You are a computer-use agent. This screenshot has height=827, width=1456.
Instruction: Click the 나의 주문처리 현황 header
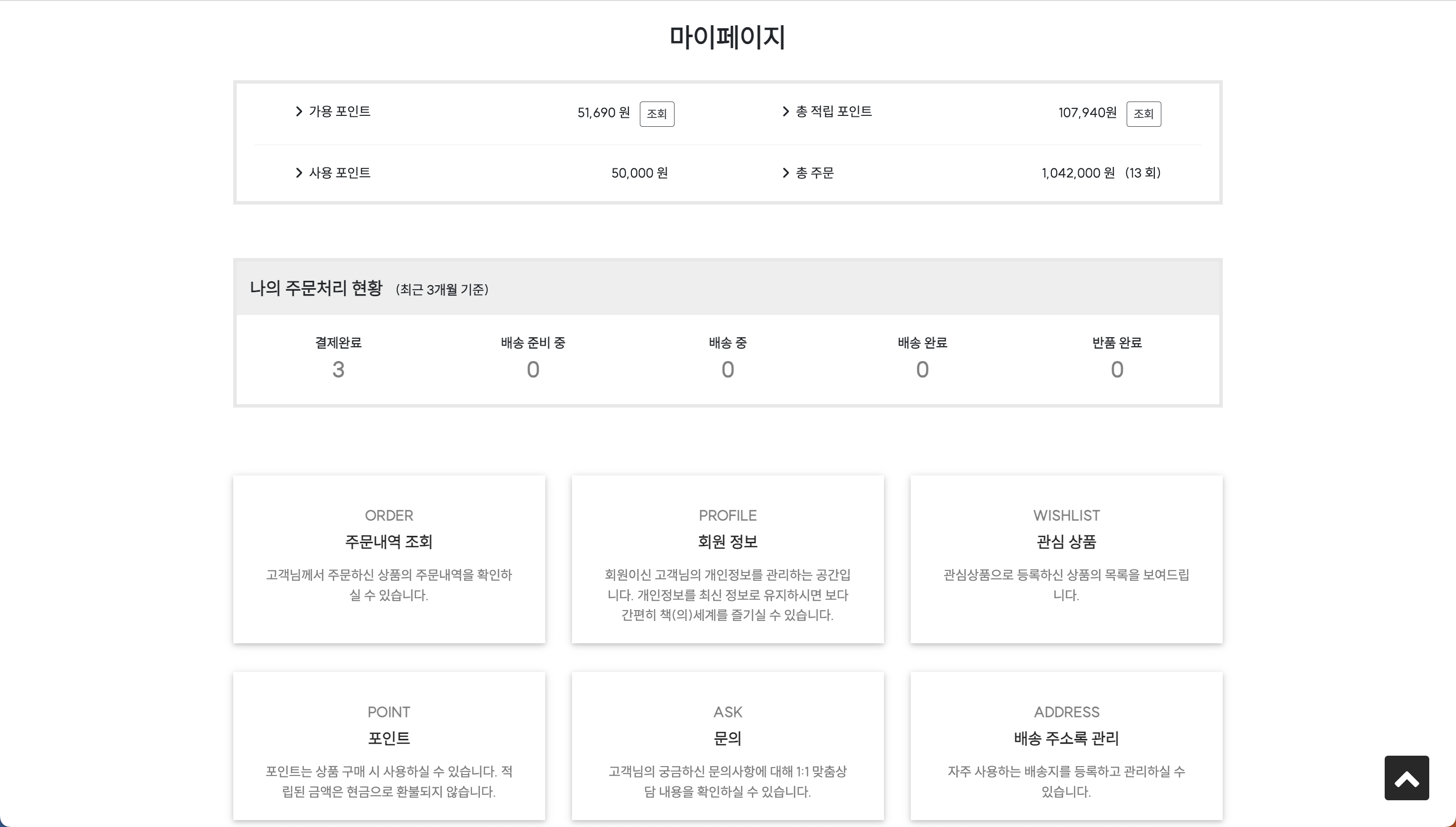point(316,289)
